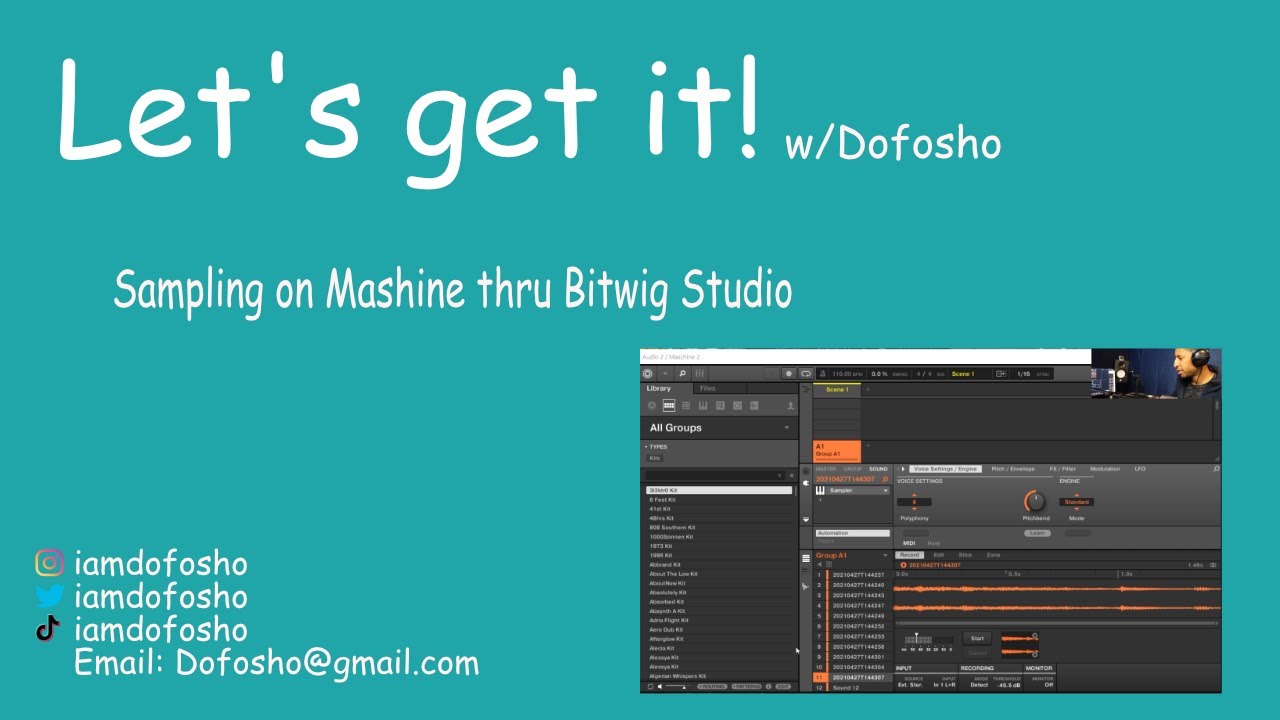Screen dimensions: 1280x720
Task: Switch to the Library tab
Action: [659, 389]
